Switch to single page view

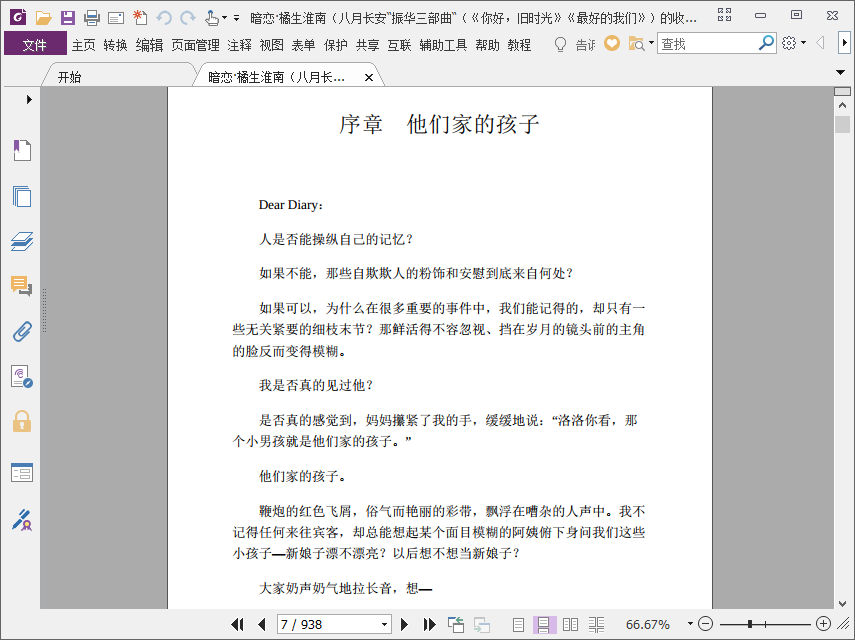tap(519, 625)
